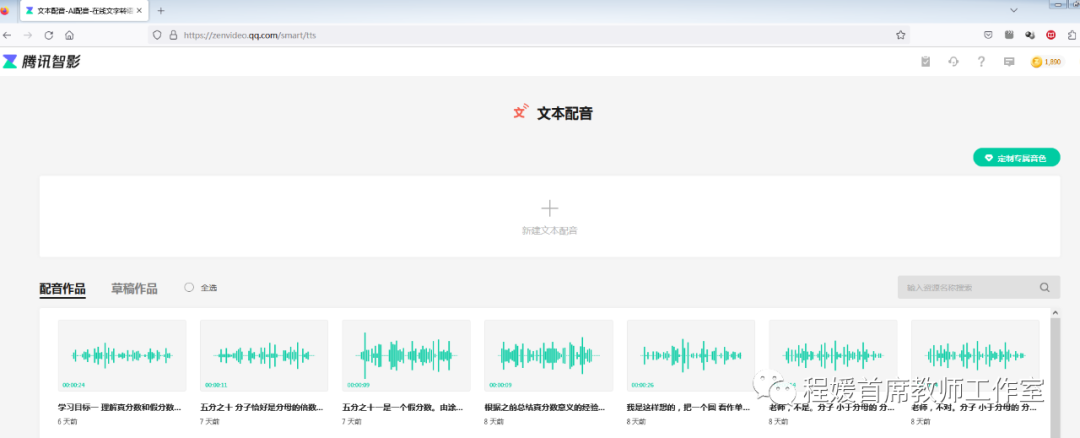
Task: Switch to the 草稿作品 tab
Action: tap(134, 289)
